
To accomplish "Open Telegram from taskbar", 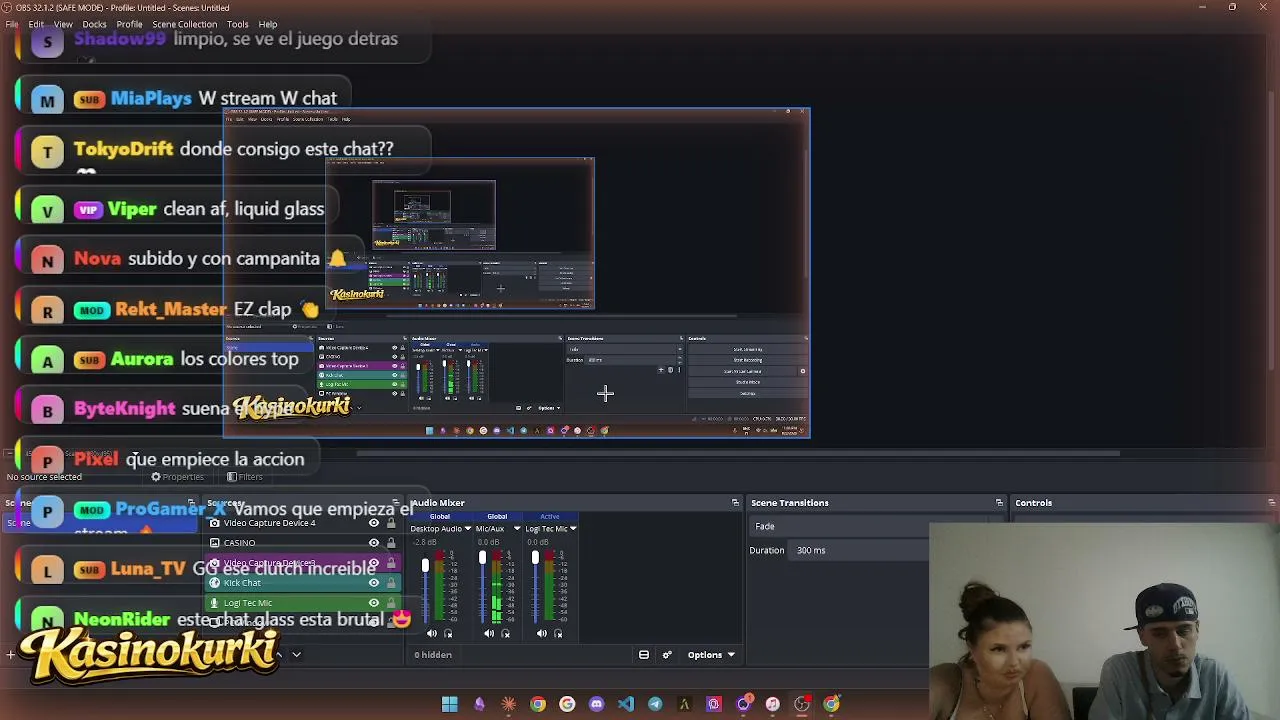I will (x=655, y=704).
